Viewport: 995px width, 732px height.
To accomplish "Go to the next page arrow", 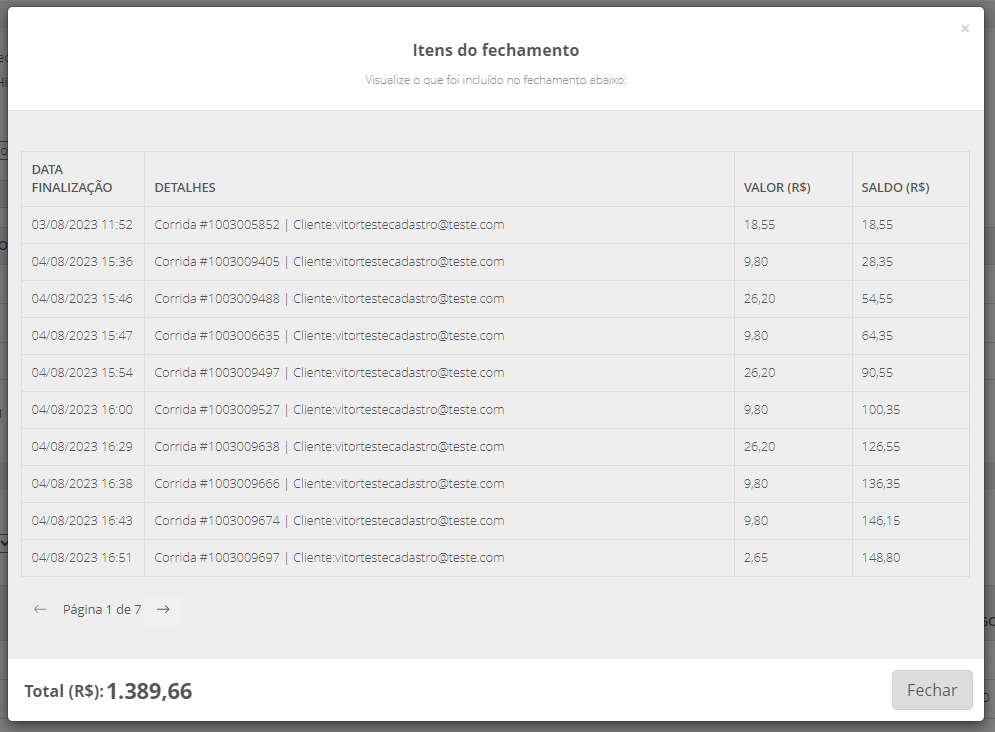I will tap(163, 610).
